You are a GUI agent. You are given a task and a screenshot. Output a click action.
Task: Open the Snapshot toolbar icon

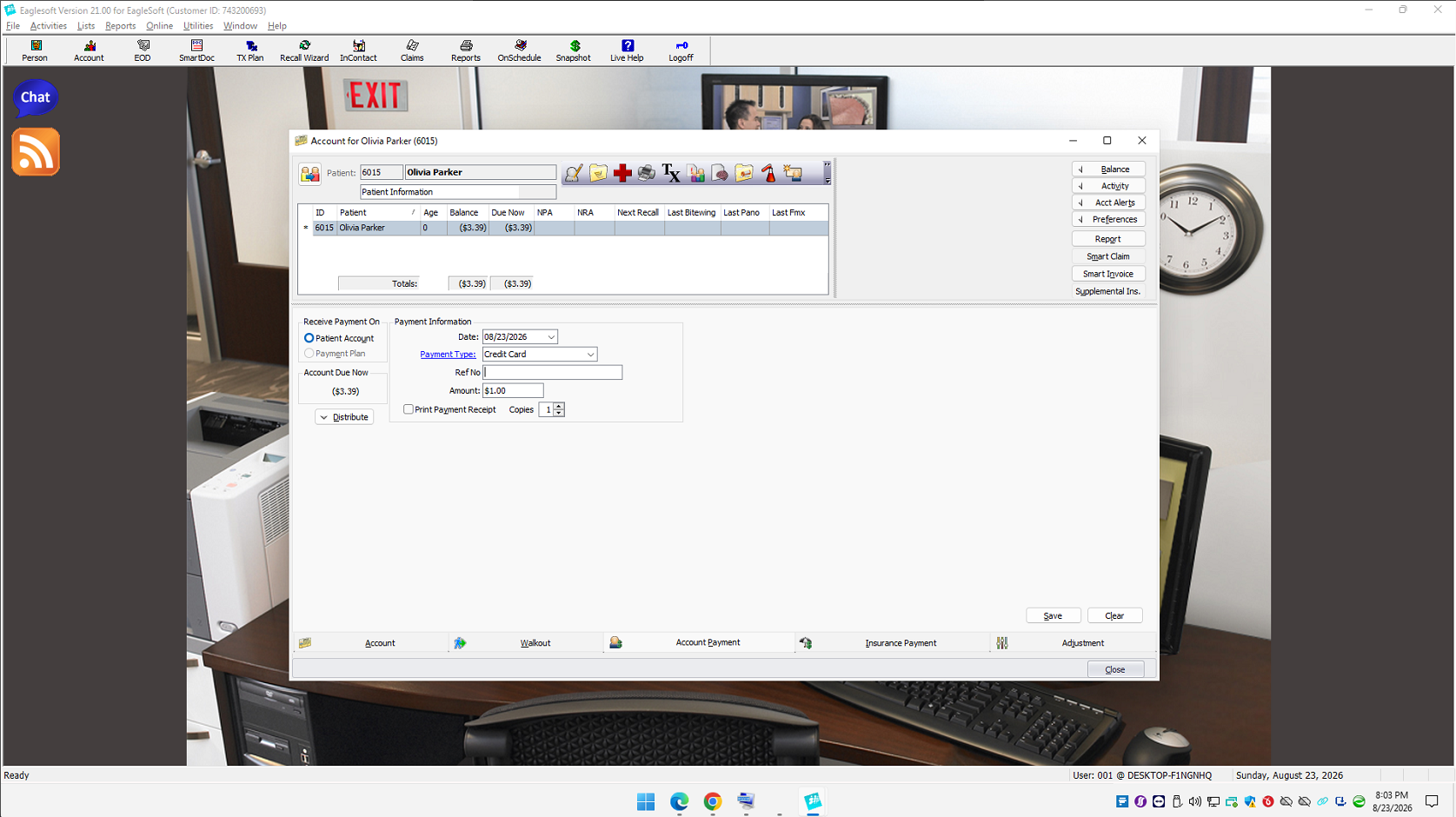573,50
